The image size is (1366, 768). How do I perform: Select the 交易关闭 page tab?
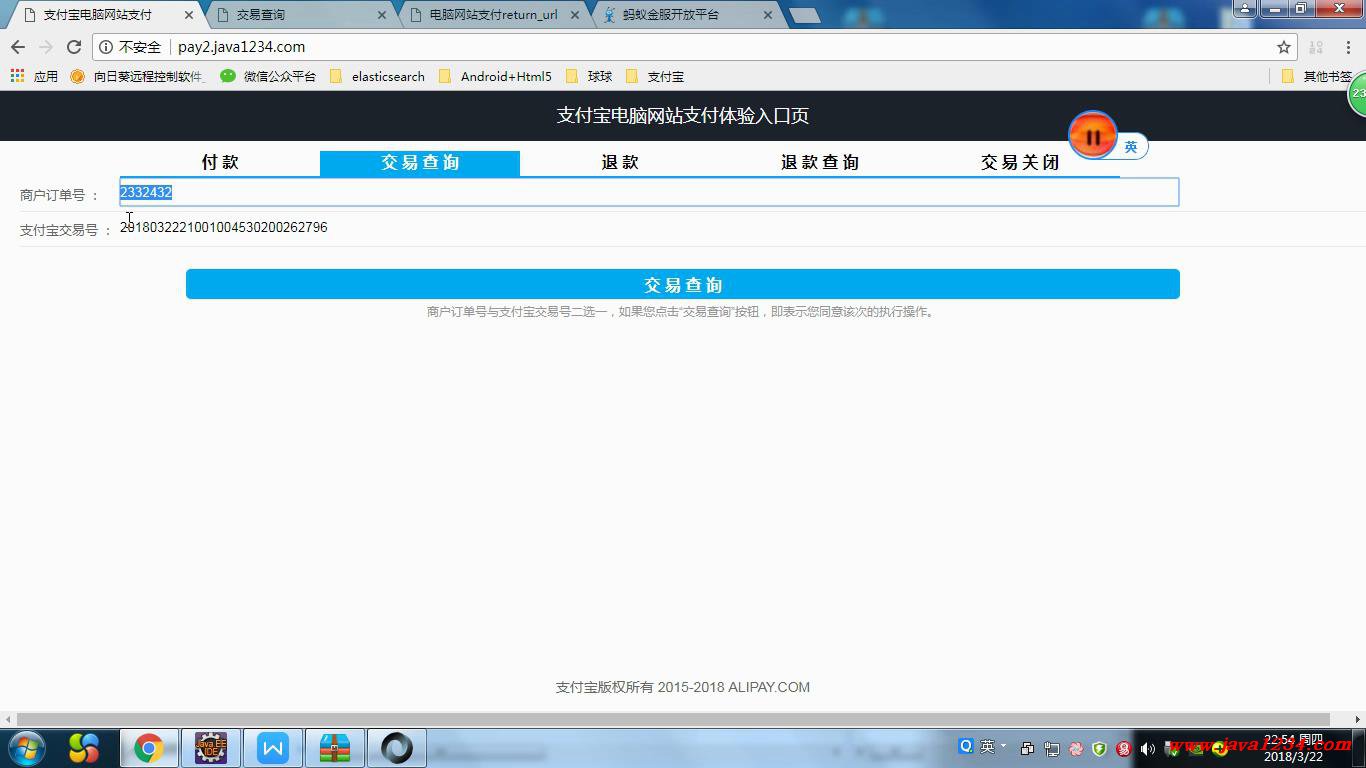coord(1020,162)
